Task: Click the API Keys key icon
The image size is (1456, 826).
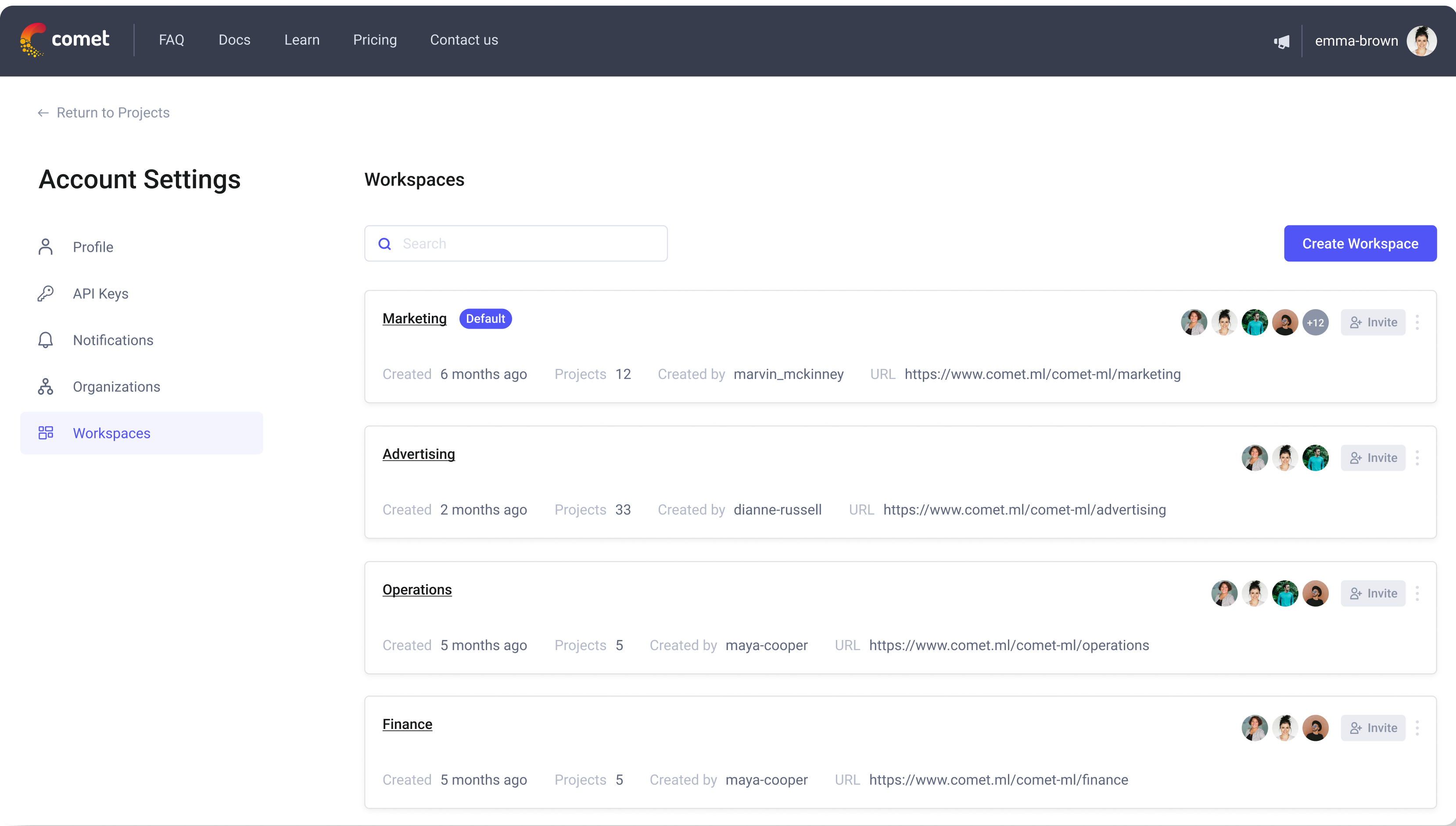Action: [45, 293]
